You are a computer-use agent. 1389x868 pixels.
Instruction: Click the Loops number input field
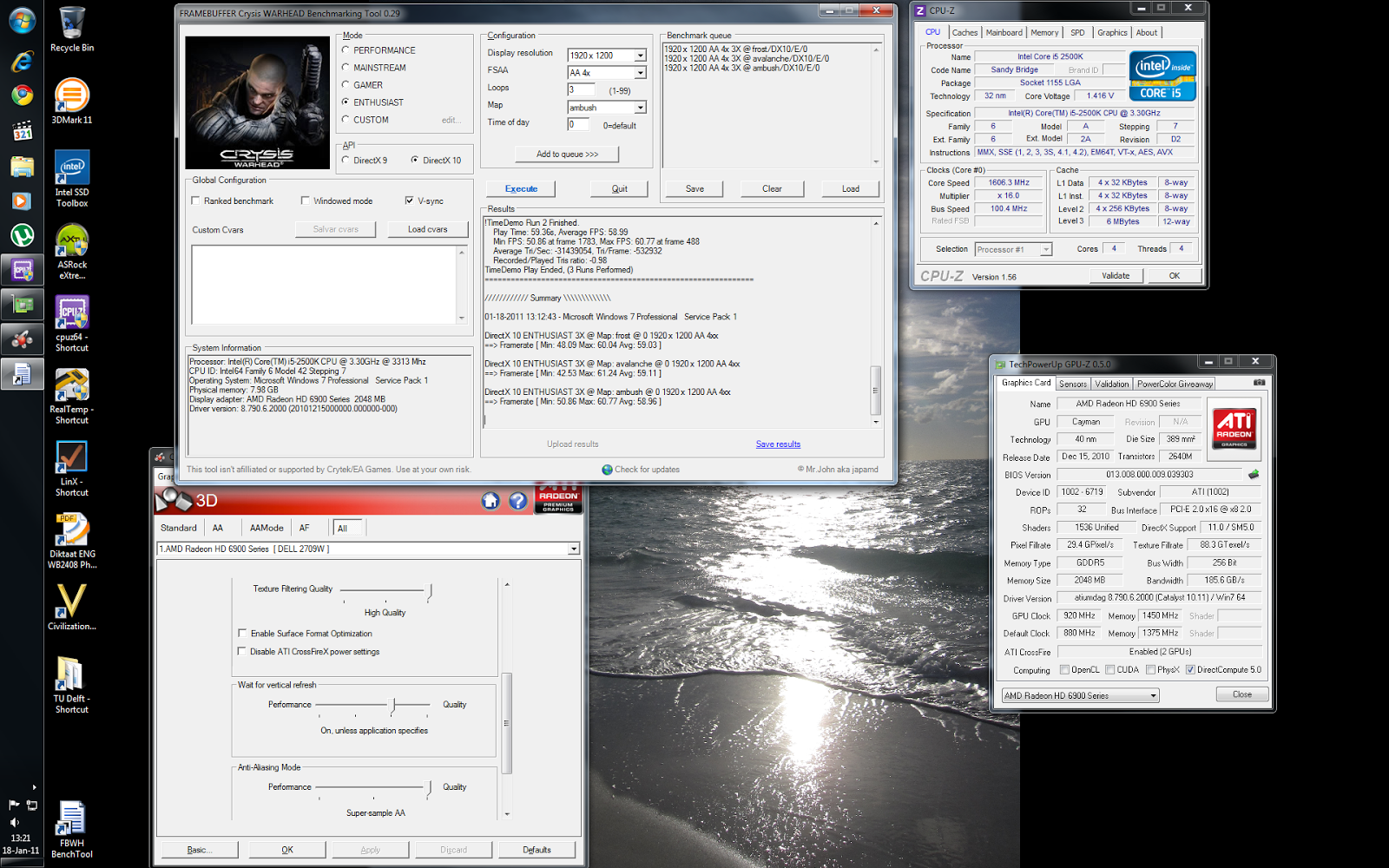[x=581, y=89]
